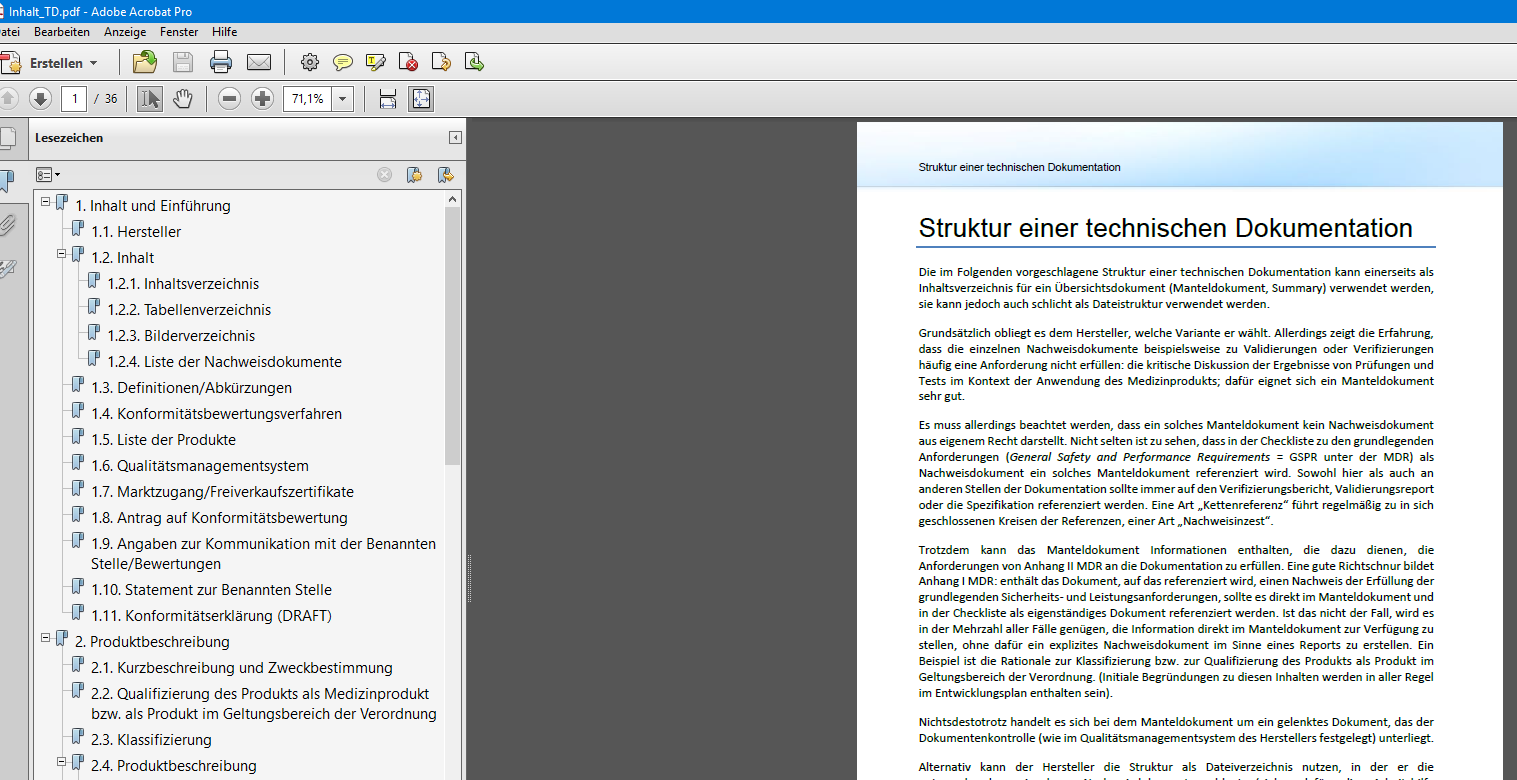Image resolution: width=1517 pixels, height=780 pixels.
Task: Click the page number input field
Action: click(73, 99)
